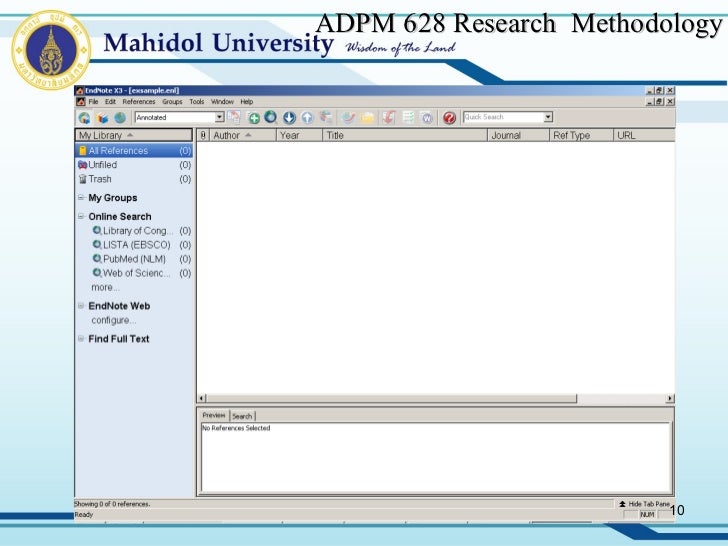Click the NUM indicator in status bar

point(647,514)
